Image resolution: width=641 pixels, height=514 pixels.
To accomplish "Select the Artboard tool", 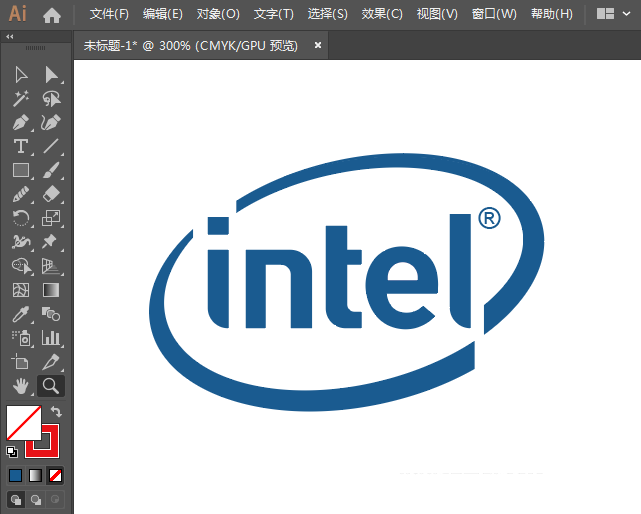I will click(x=21, y=362).
